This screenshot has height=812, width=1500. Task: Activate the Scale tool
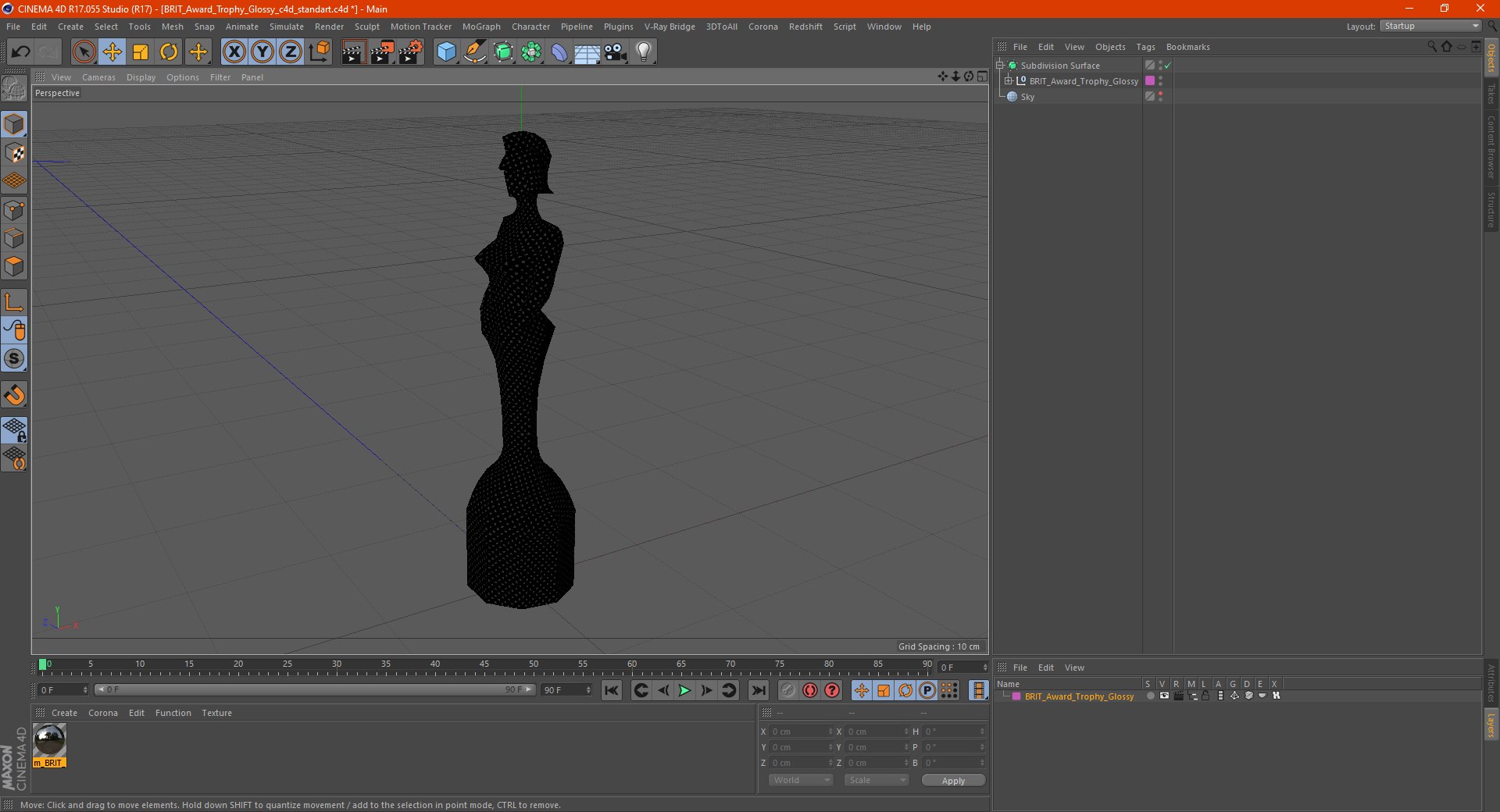coord(141,52)
